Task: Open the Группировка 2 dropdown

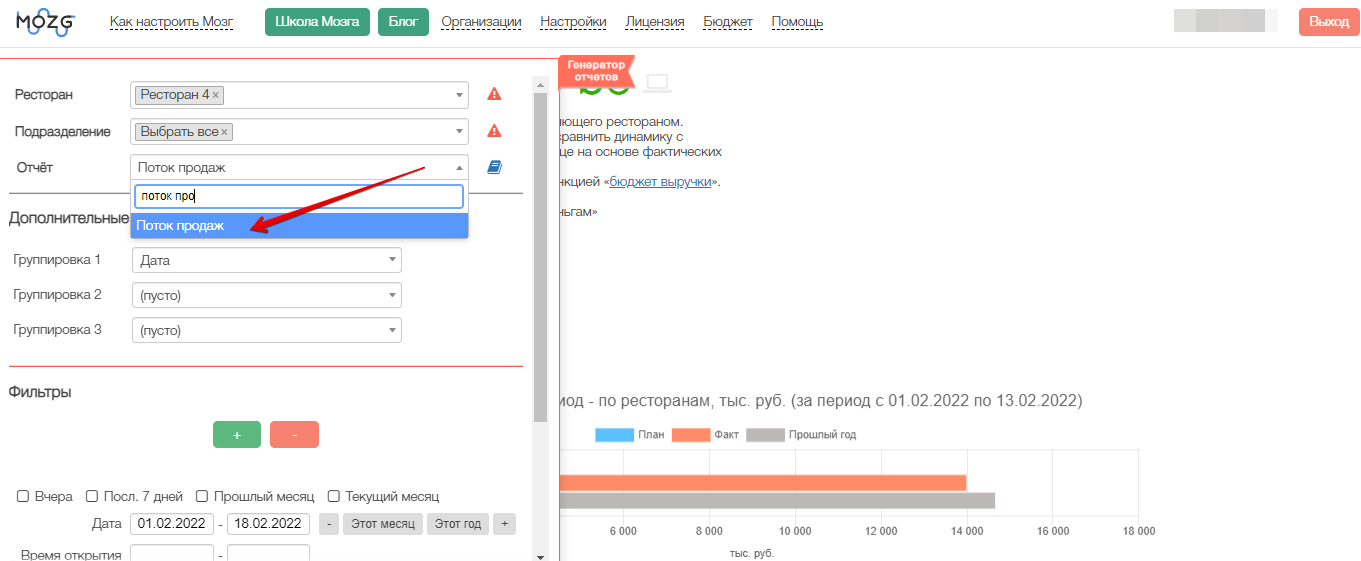Action: click(267, 295)
